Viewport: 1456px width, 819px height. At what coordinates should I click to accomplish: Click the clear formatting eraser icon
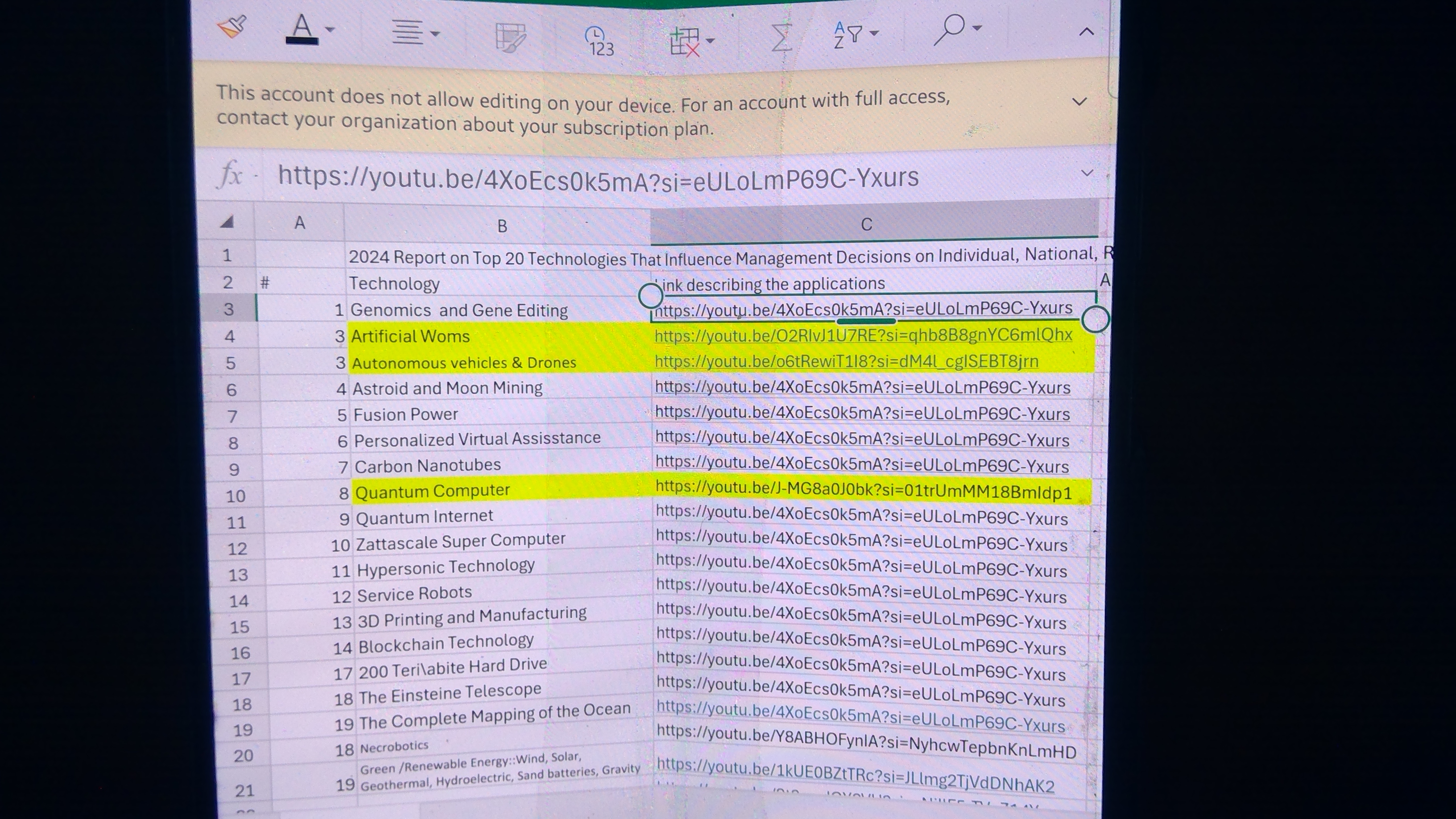[x=232, y=27]
